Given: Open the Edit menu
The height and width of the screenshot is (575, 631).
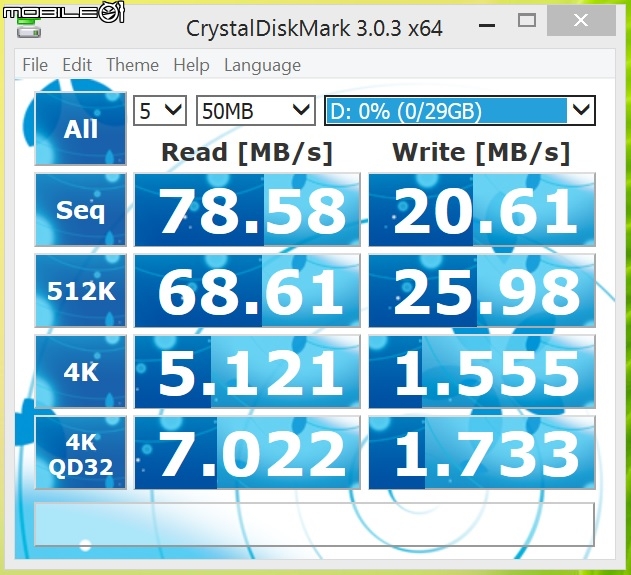Looking at the screenshot, I should (x=77, y=65).
